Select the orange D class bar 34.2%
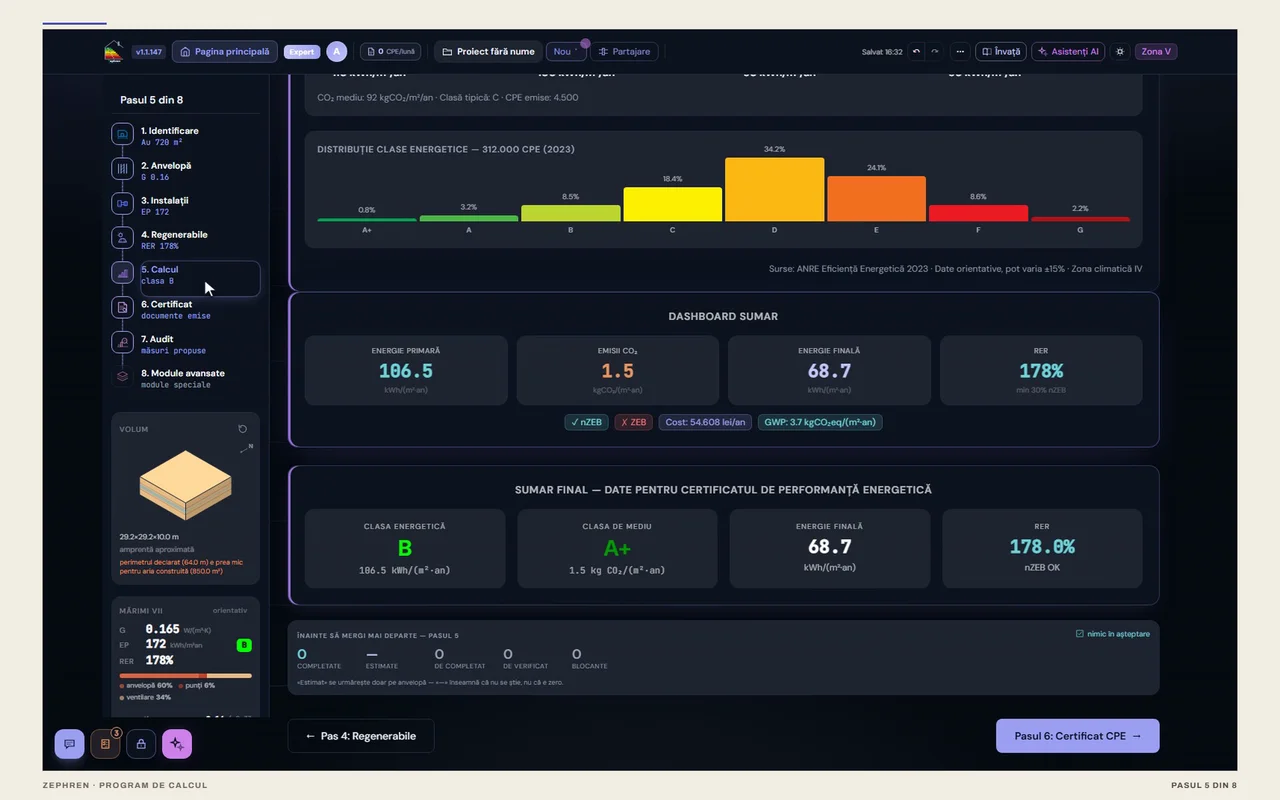This screenshot has height=800, width=1280. pyautogui.click(x=774, y=189)
